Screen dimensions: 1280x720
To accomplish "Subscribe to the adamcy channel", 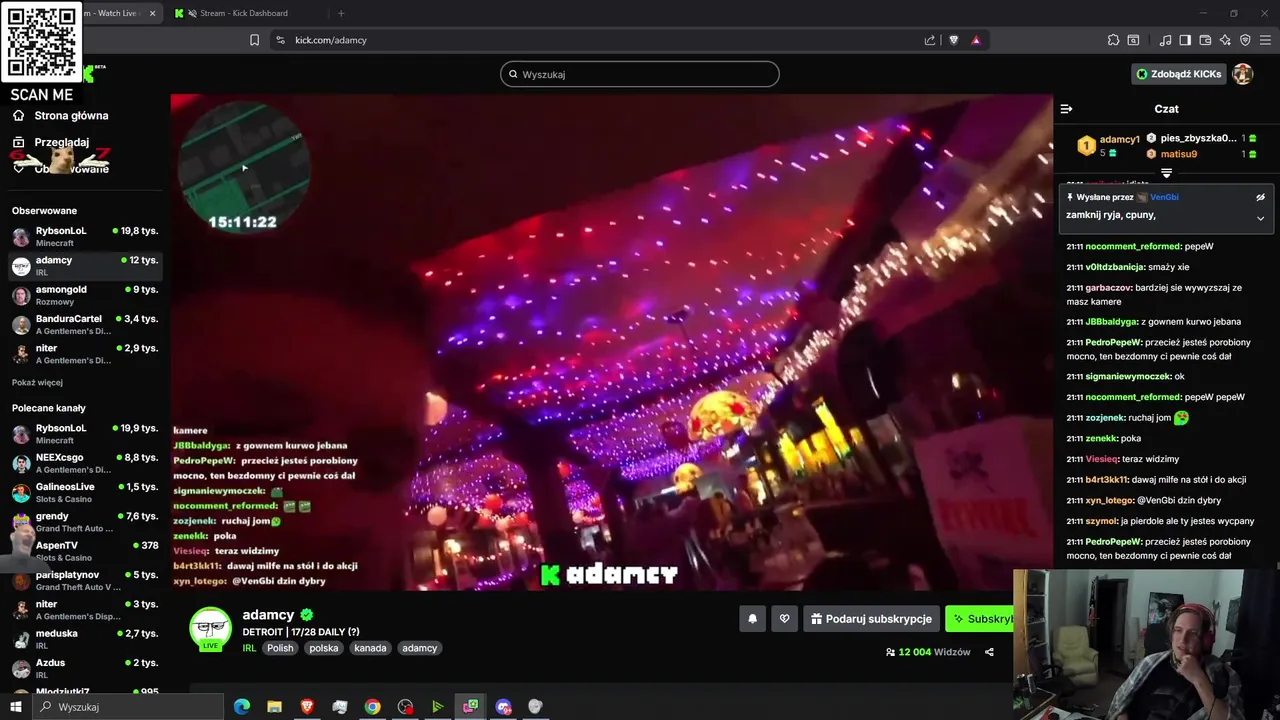I will pyautogui.click(x=980, y=619).
